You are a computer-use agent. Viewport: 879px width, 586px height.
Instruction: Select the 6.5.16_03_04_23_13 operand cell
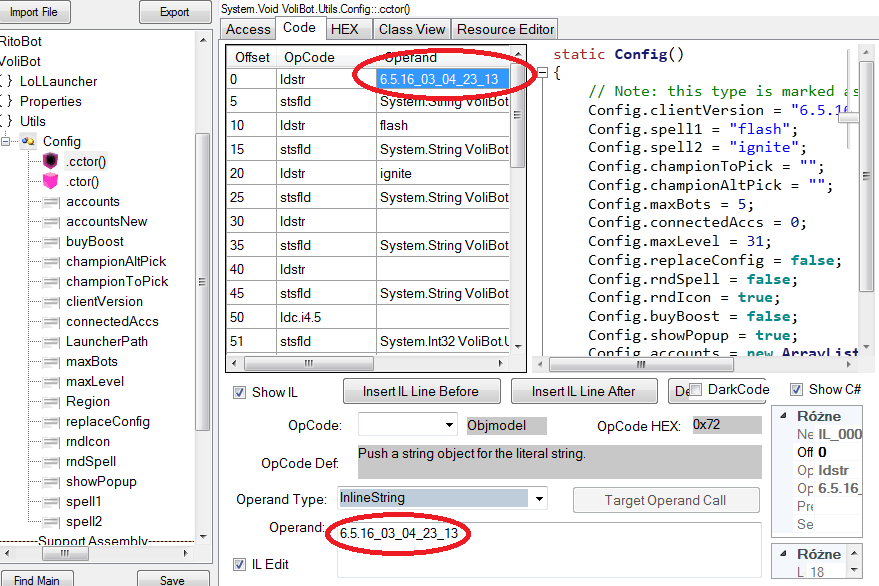tap(442, 79)
